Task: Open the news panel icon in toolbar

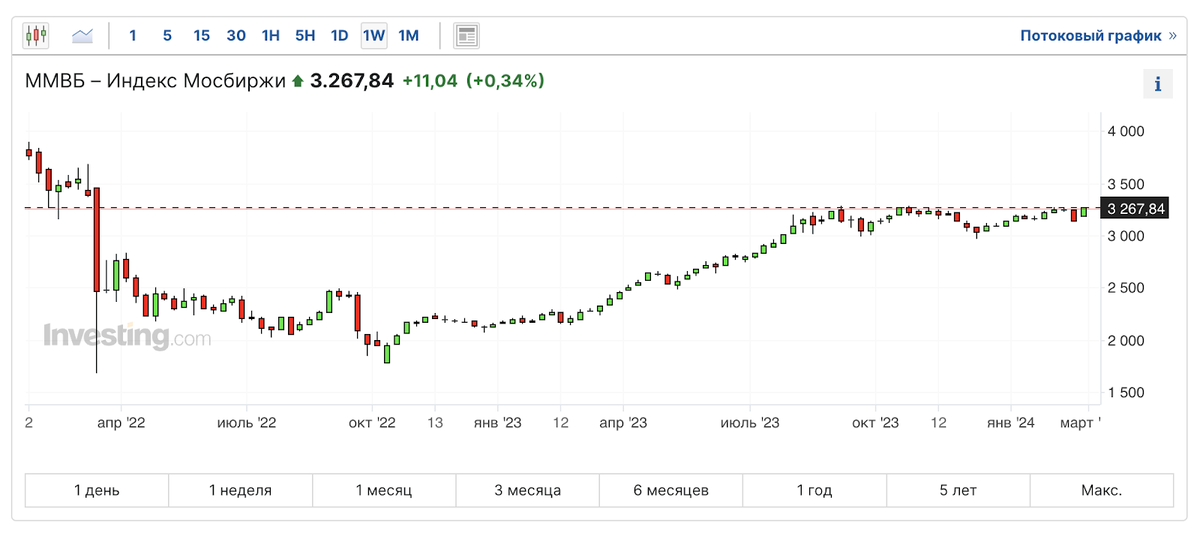Action: click(x=466, y=36)
